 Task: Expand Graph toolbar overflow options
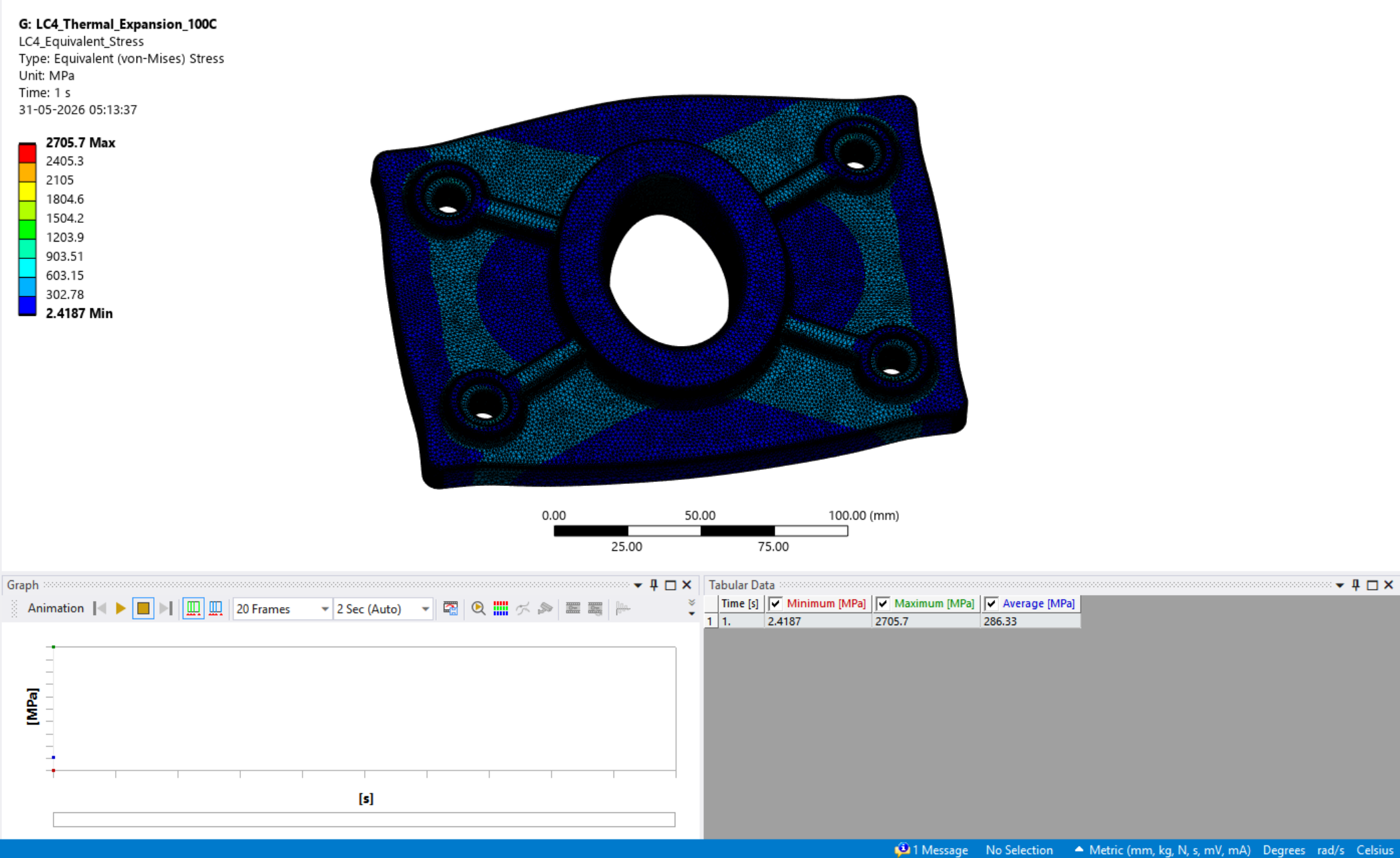click(691, 608)
